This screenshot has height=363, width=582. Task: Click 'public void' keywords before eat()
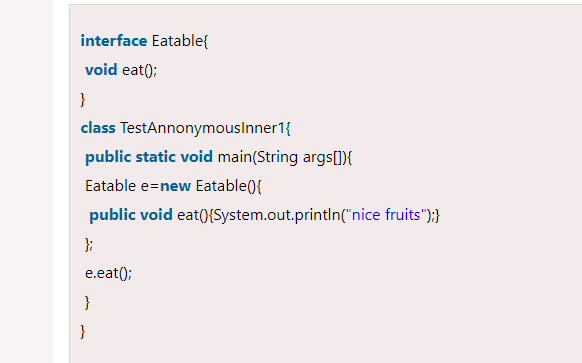point(131,215)
